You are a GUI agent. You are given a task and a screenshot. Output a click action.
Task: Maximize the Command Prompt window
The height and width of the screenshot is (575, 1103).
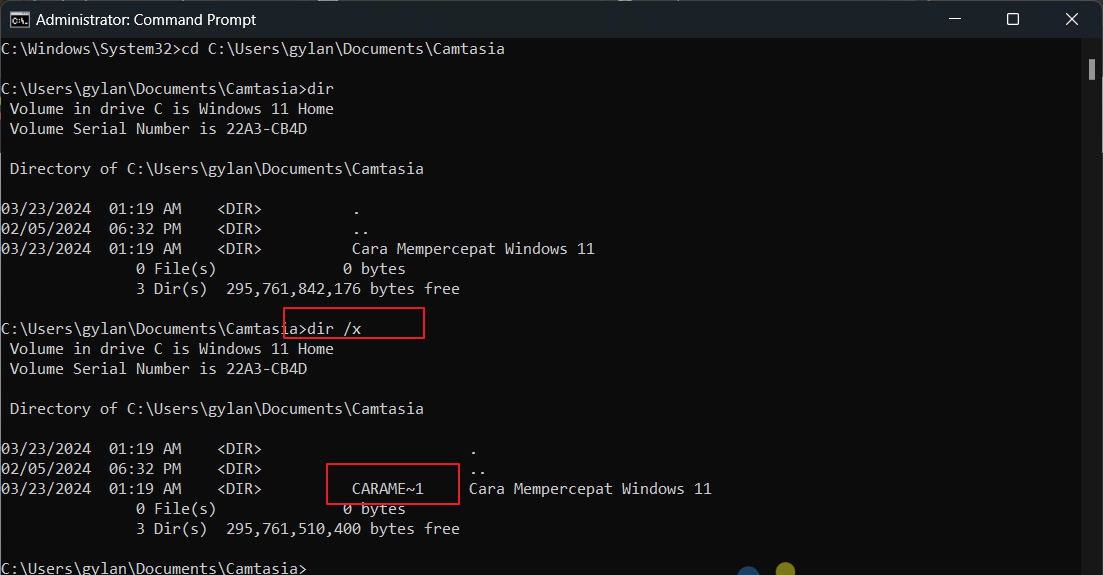pos(1013,19)
